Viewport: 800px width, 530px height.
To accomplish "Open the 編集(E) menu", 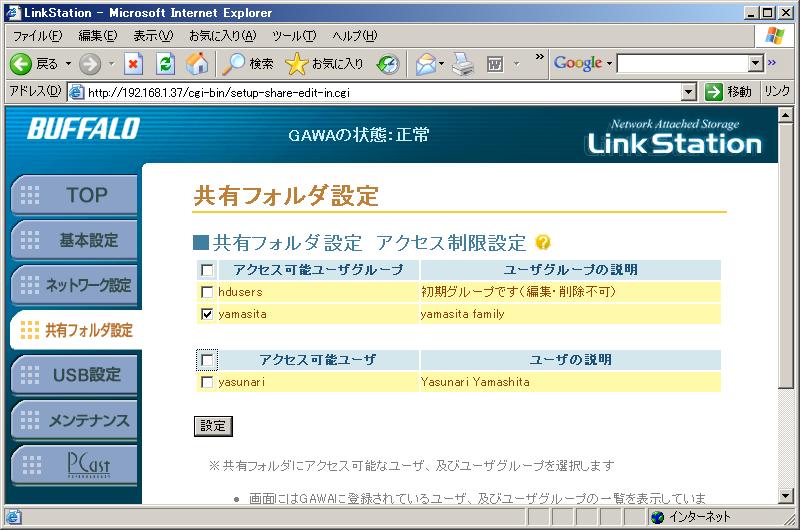I will [x=97, y=36].
